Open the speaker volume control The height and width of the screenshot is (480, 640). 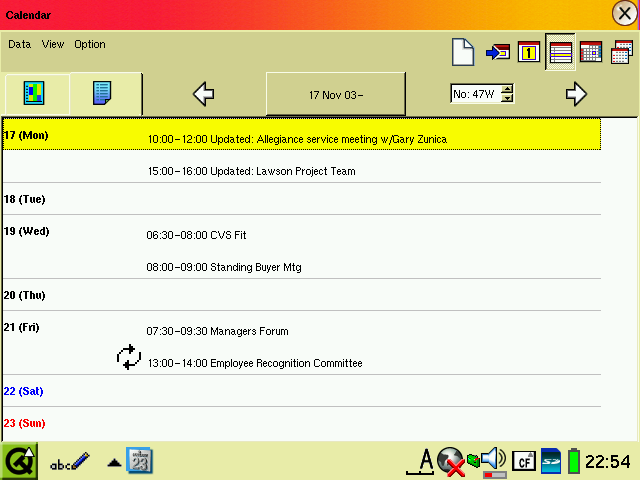click(493, 461)
